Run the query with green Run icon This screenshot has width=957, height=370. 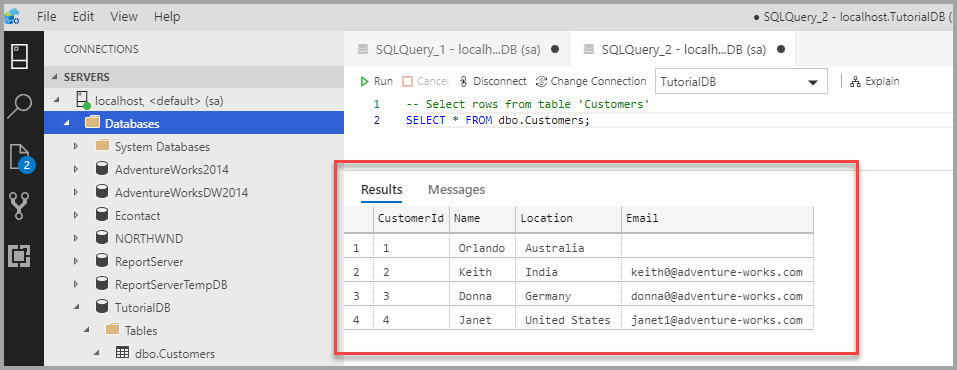(377, 81)
